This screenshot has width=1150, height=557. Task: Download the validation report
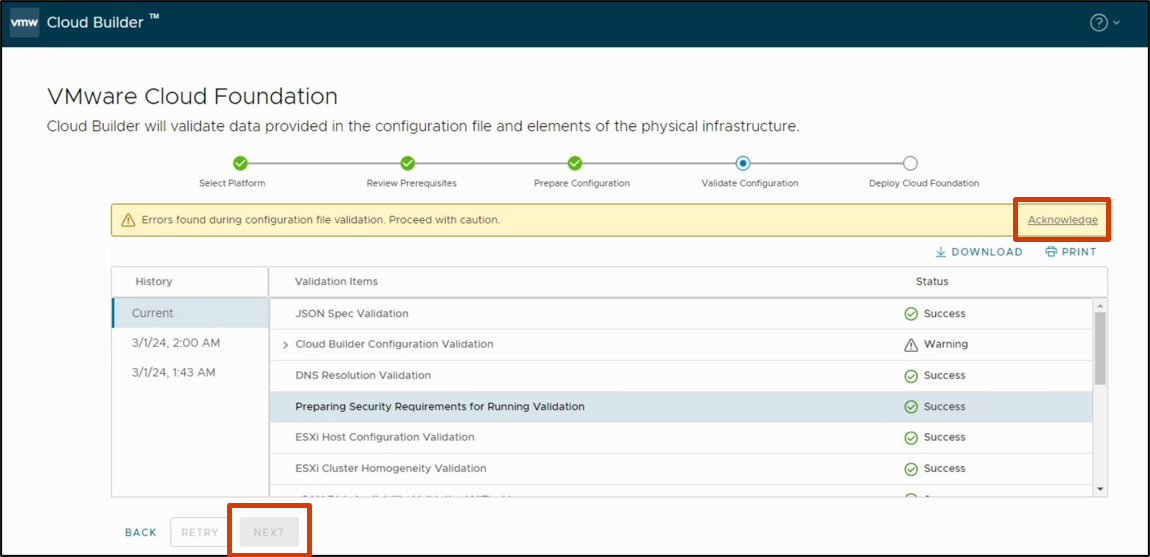pyautogui.click(x=978, y=252)
